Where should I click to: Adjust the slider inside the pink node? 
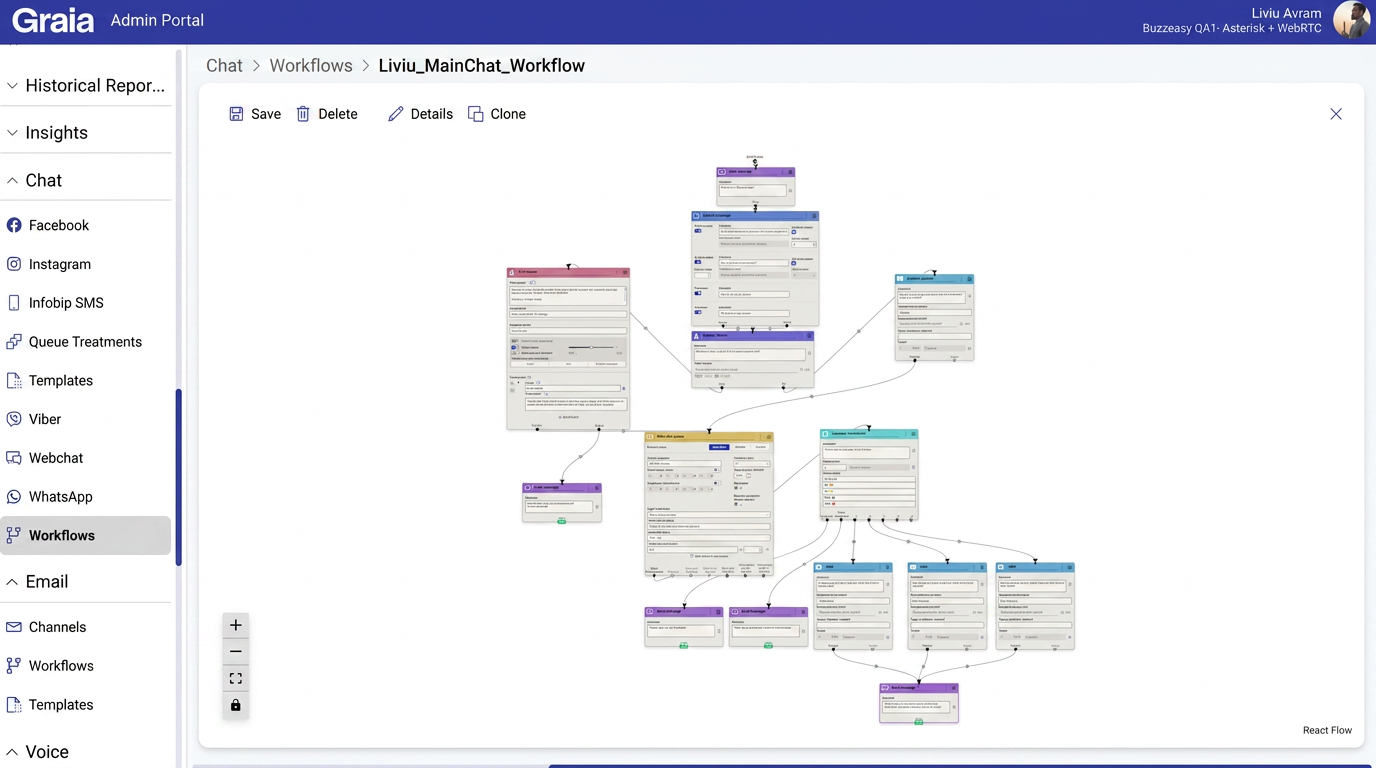(x=592, y=348)
